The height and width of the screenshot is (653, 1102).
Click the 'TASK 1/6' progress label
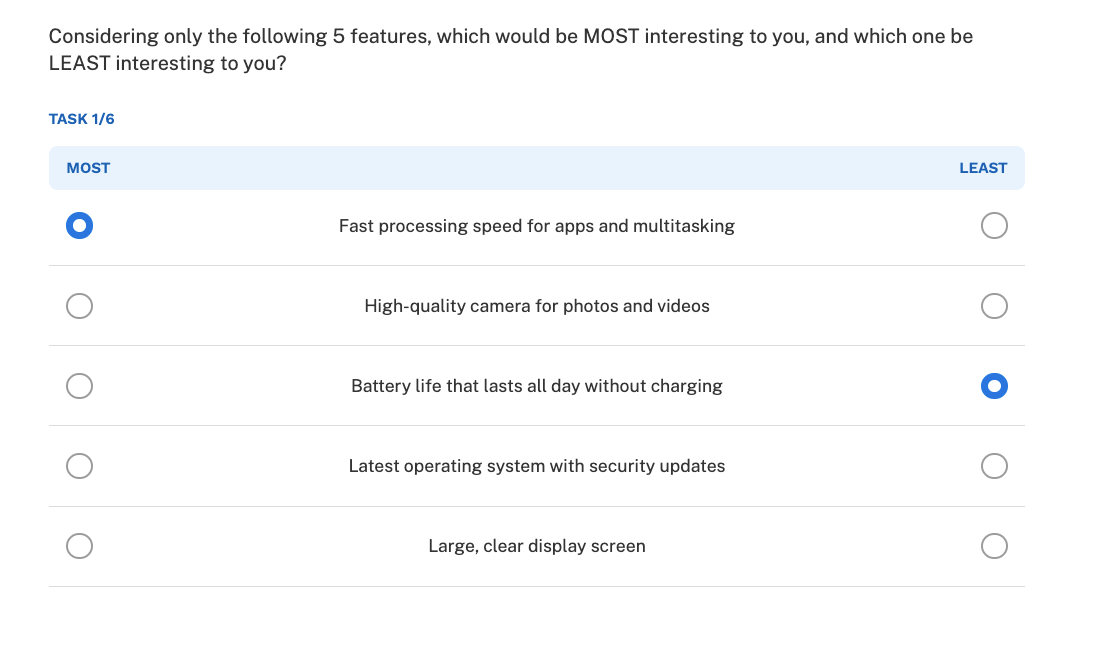[x=81, y=118]
